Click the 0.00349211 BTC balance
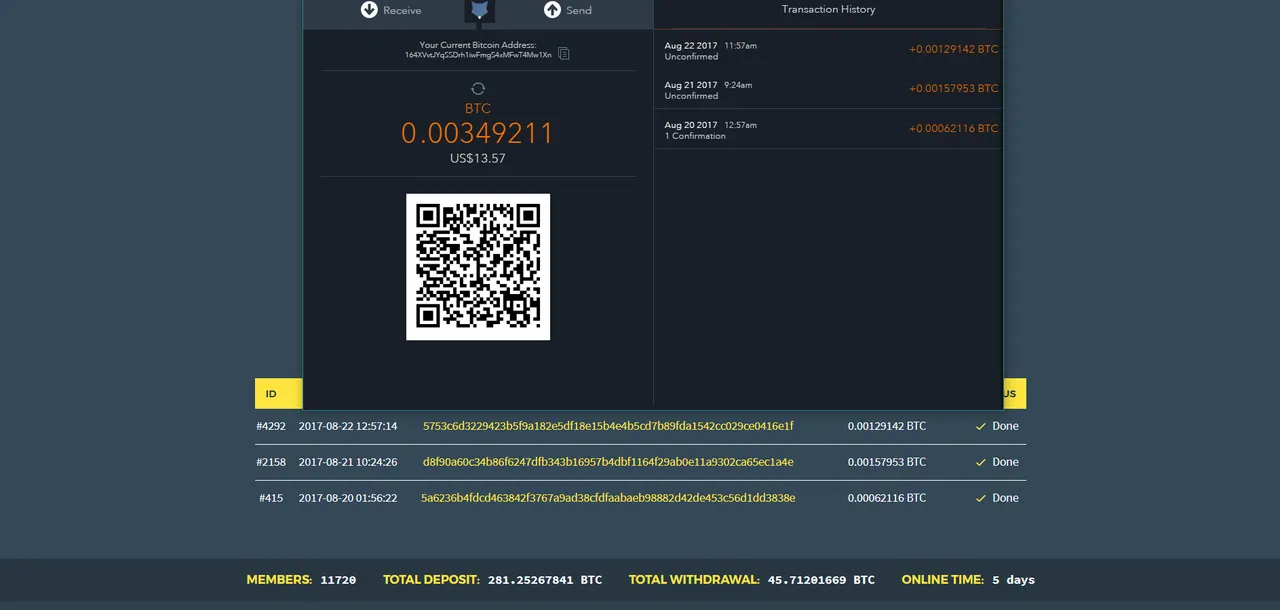 pos(478,133)
